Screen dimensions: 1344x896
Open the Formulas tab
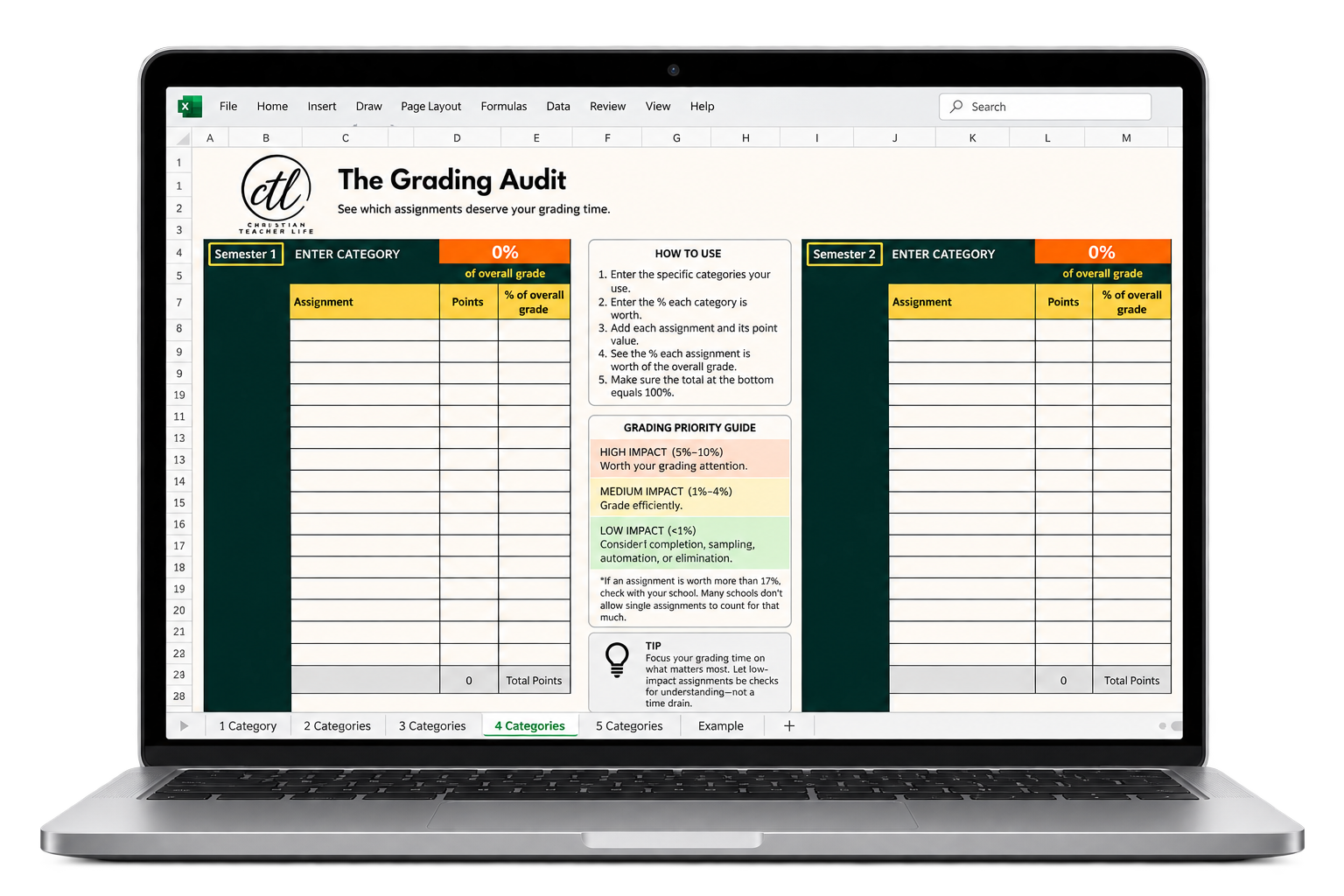click(x=504, y=107)
